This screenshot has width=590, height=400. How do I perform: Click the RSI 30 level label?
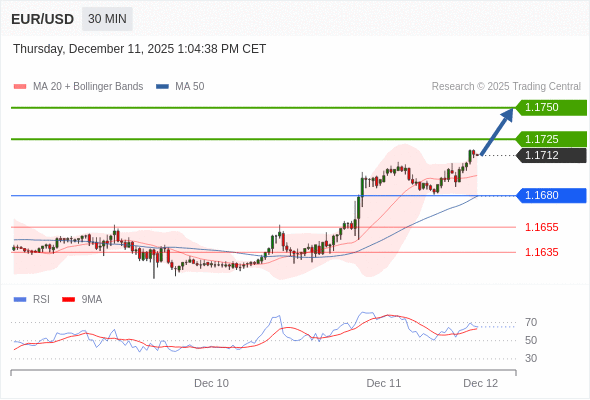click(531, 359)
